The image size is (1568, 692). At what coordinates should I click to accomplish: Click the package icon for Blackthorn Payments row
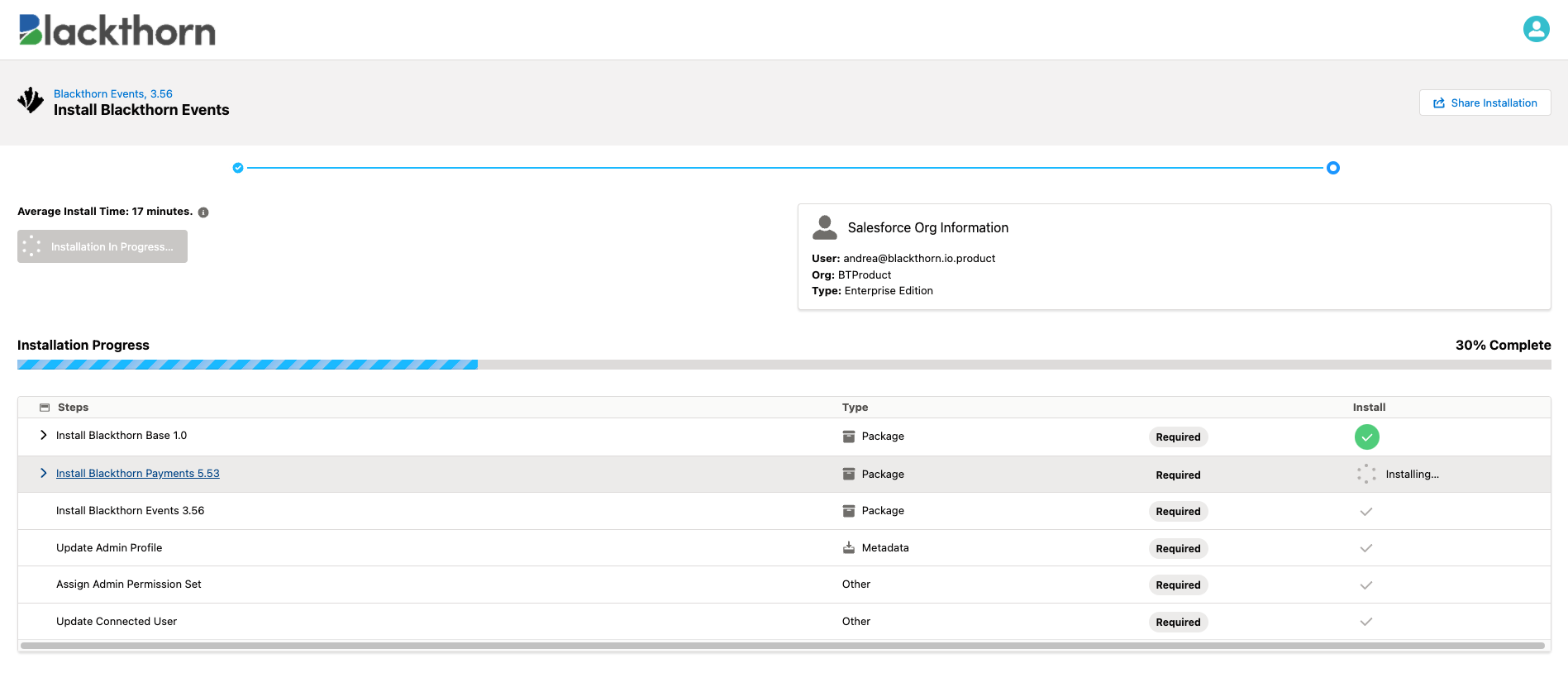(848, 474)
